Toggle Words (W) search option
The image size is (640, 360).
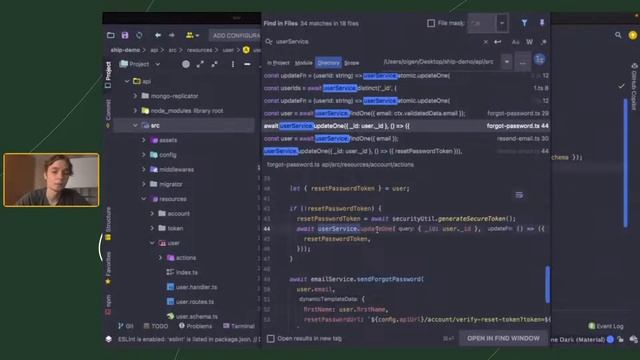pos(529,42)
